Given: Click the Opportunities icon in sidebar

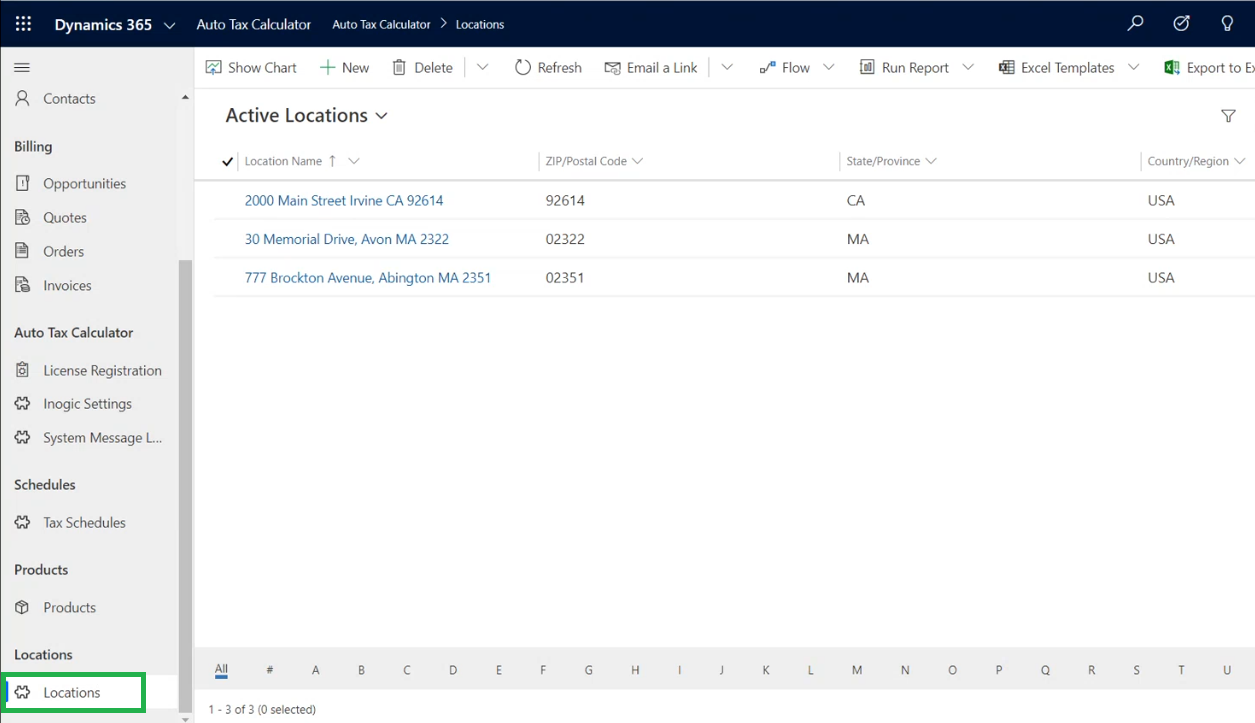Looking at the screenshot, I should 23,183.
